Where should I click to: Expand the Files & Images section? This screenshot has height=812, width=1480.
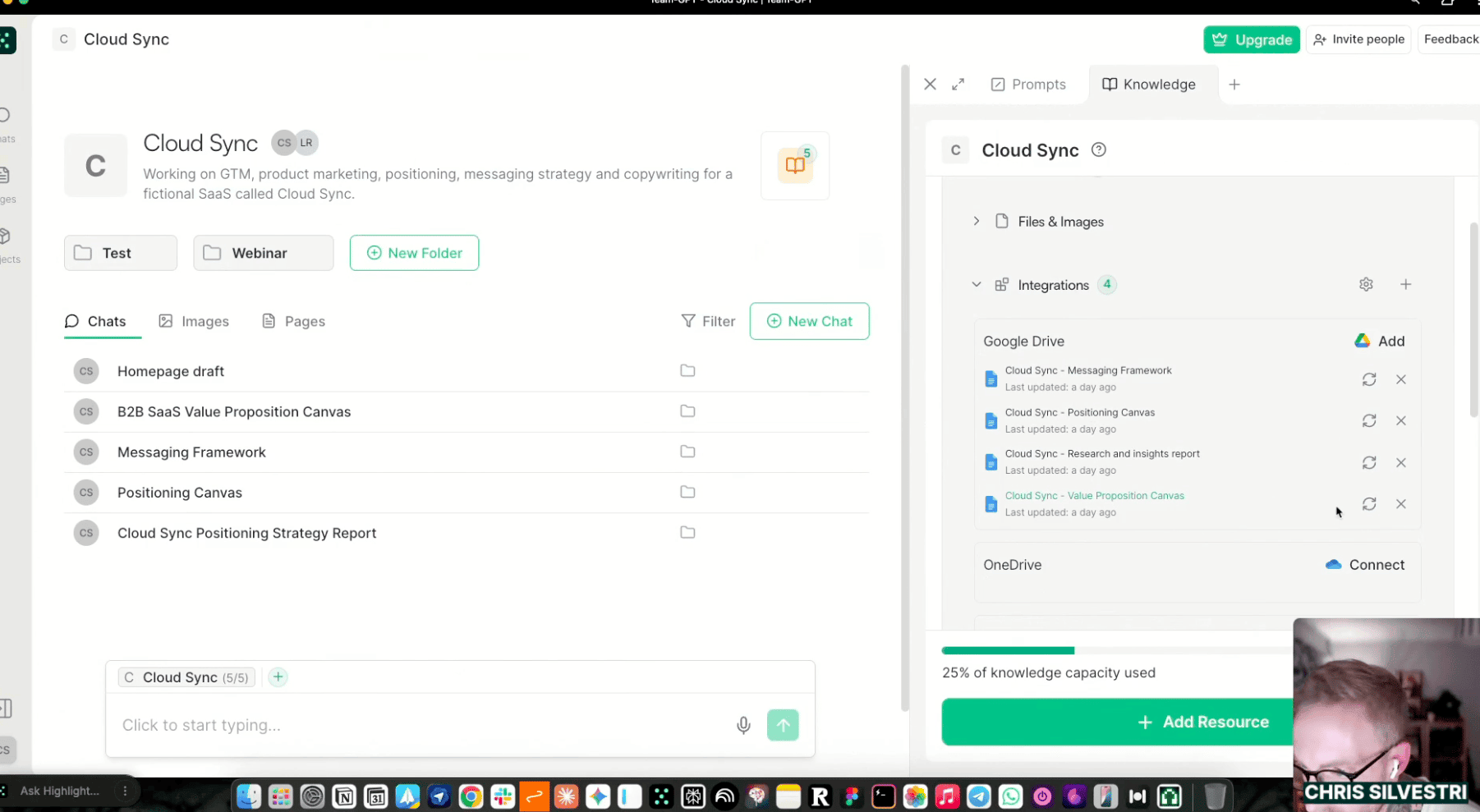pyautogui.click(x=977, y=222)
